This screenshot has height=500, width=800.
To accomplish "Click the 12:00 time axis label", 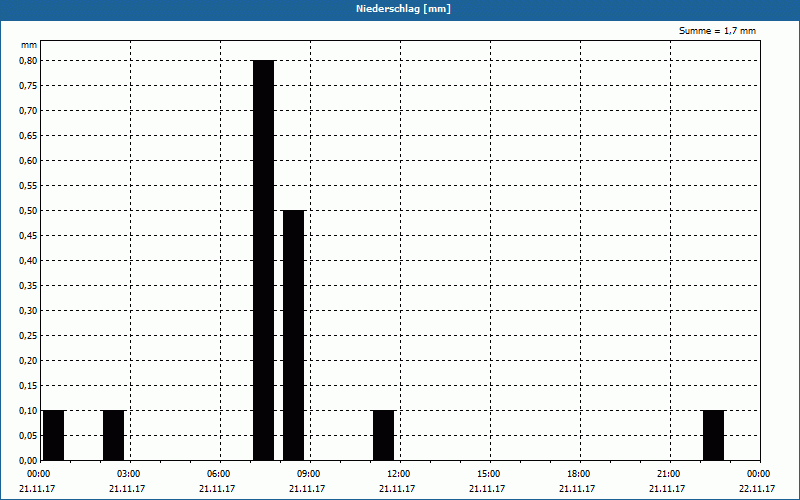I will (x=398, y=474).
